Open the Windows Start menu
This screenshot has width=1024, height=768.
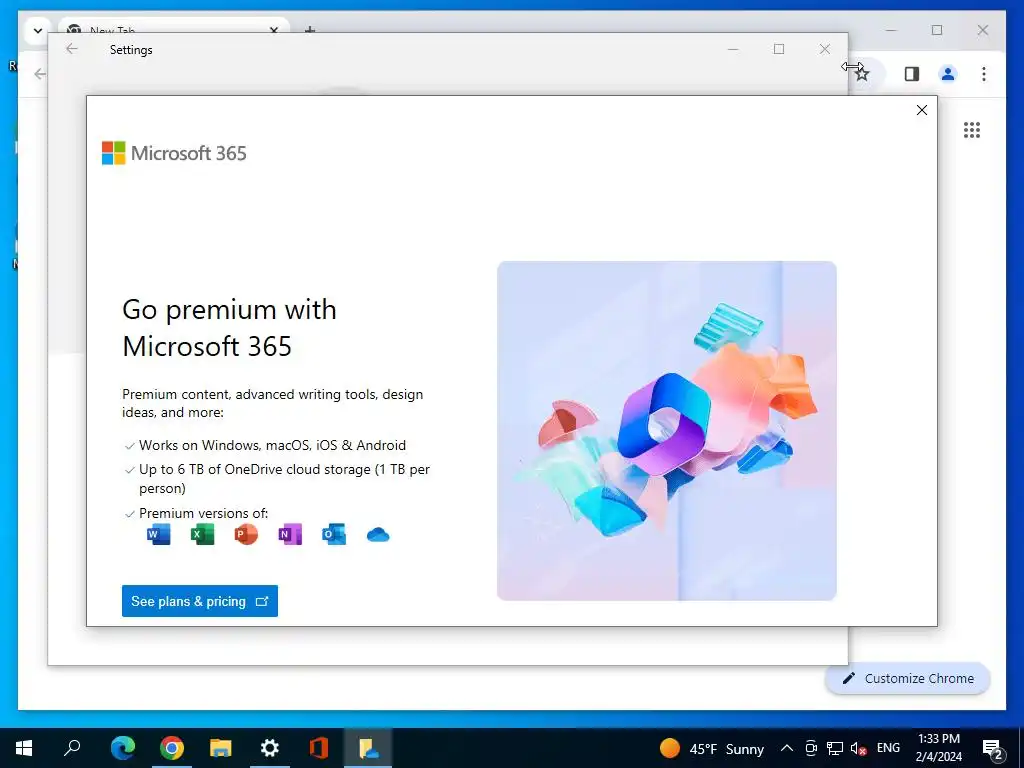pos(24,748)
